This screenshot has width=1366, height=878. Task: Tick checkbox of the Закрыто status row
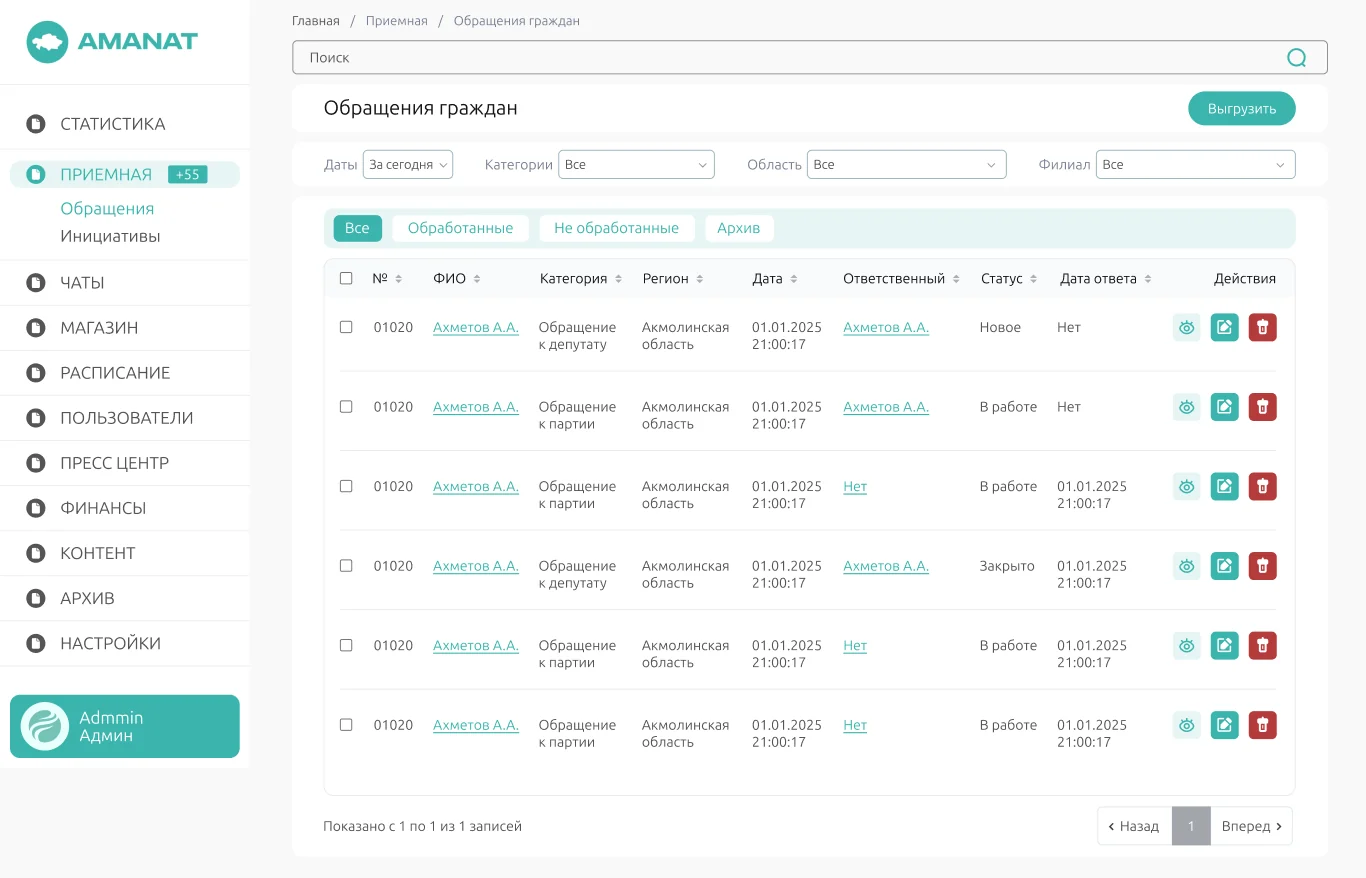[346, 566]
